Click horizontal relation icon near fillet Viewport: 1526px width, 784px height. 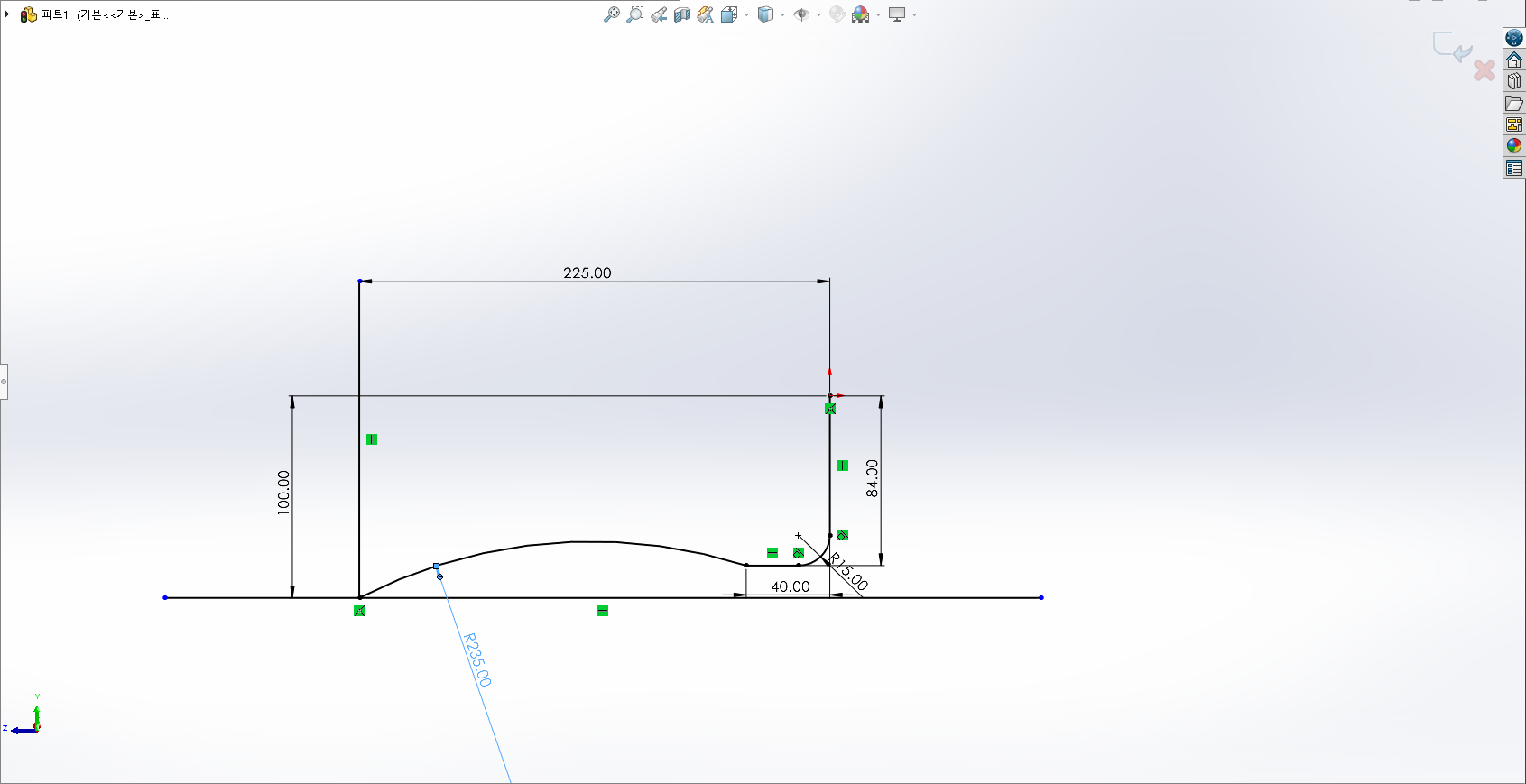coord(772,553)
